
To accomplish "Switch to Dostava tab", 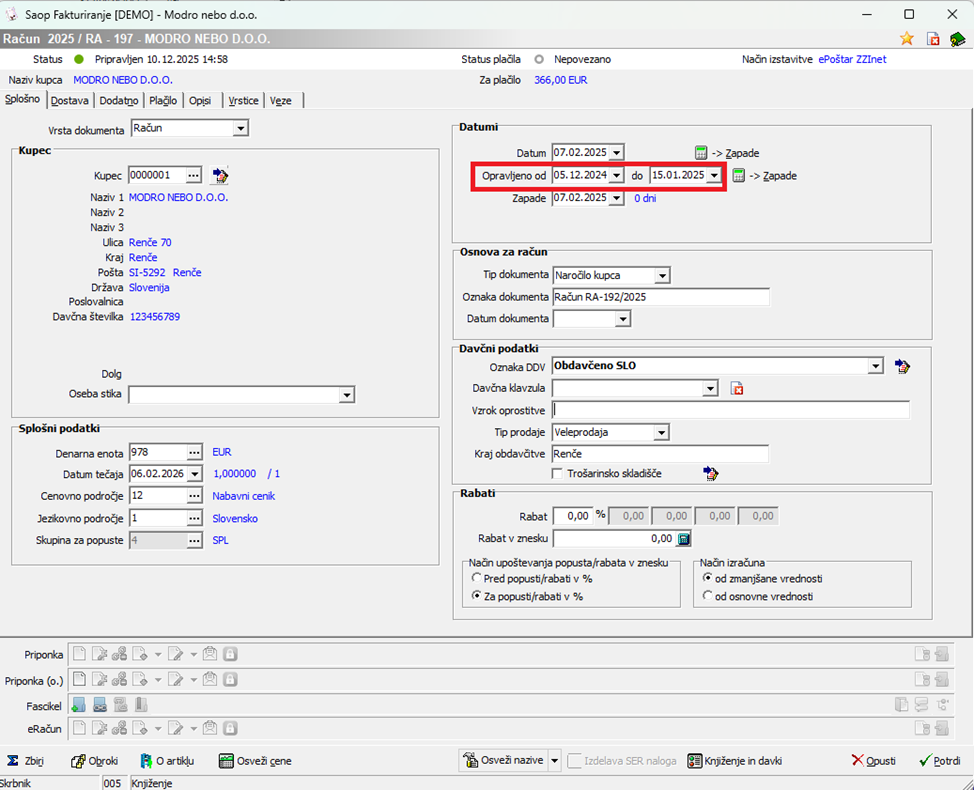I will (x=70, y=101).
